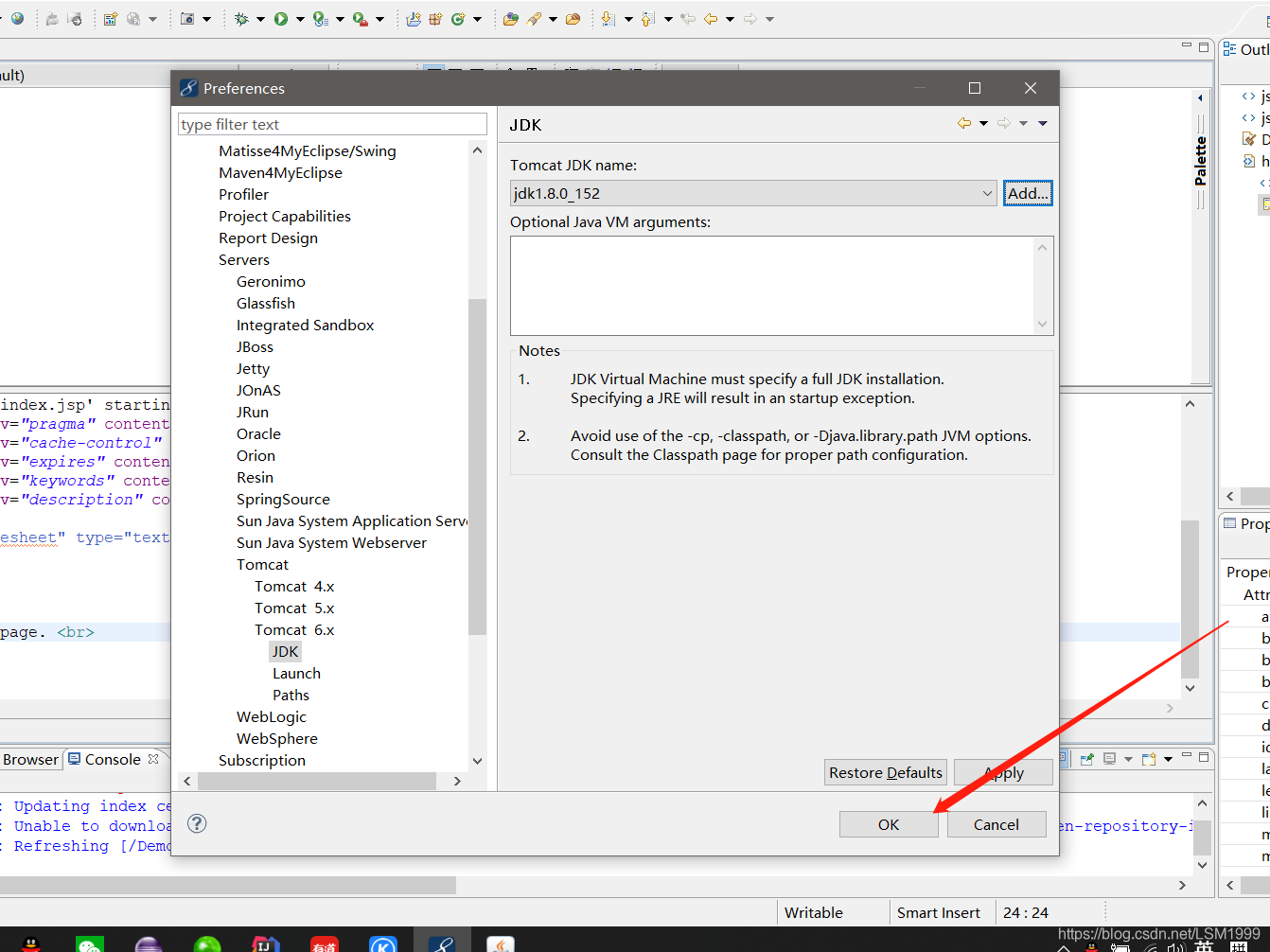Click the Pin Console icon
Screen dimensions: 1270x952
pos(1087,759)
